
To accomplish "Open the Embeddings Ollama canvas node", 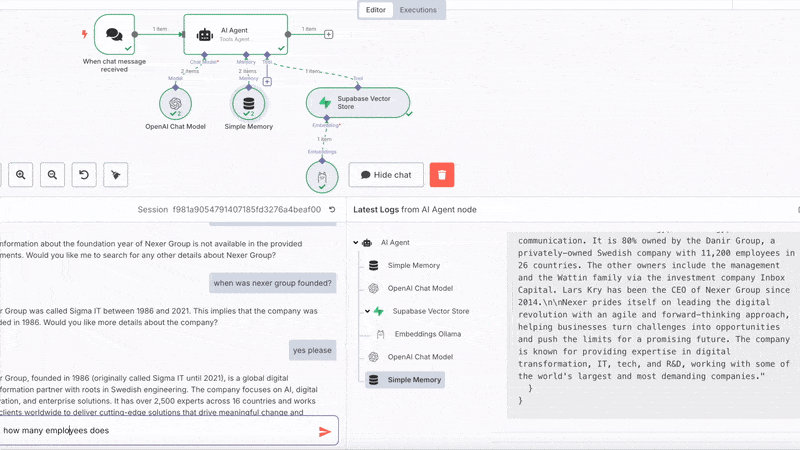I will (x=322, y=177).
